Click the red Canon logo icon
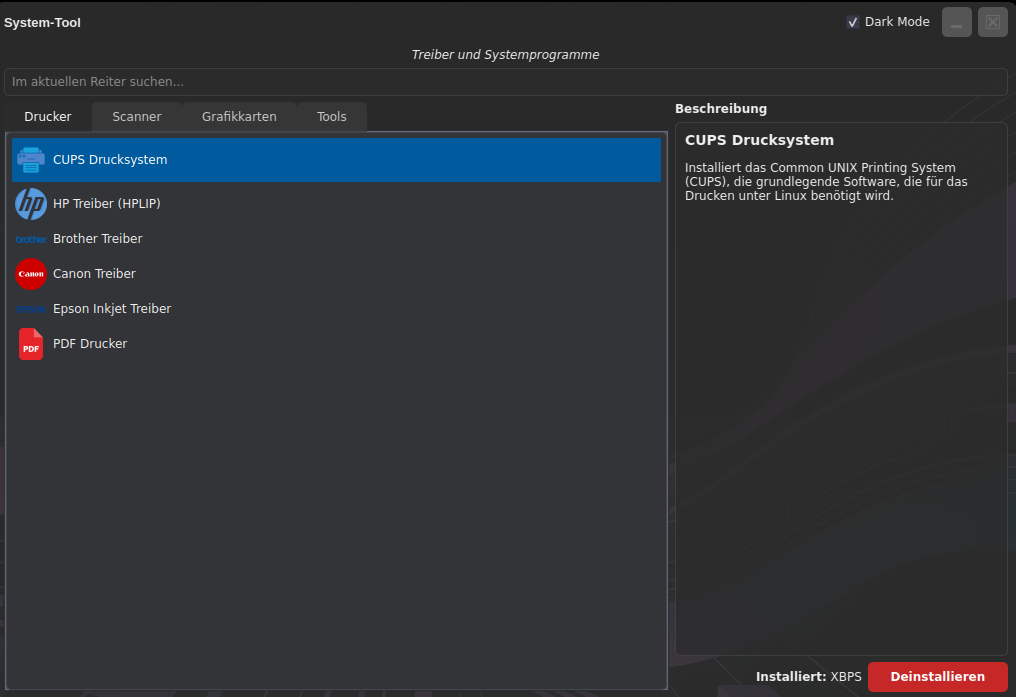Image resolution: width=1016 pixels, height=697 pixels. [31, 274]
